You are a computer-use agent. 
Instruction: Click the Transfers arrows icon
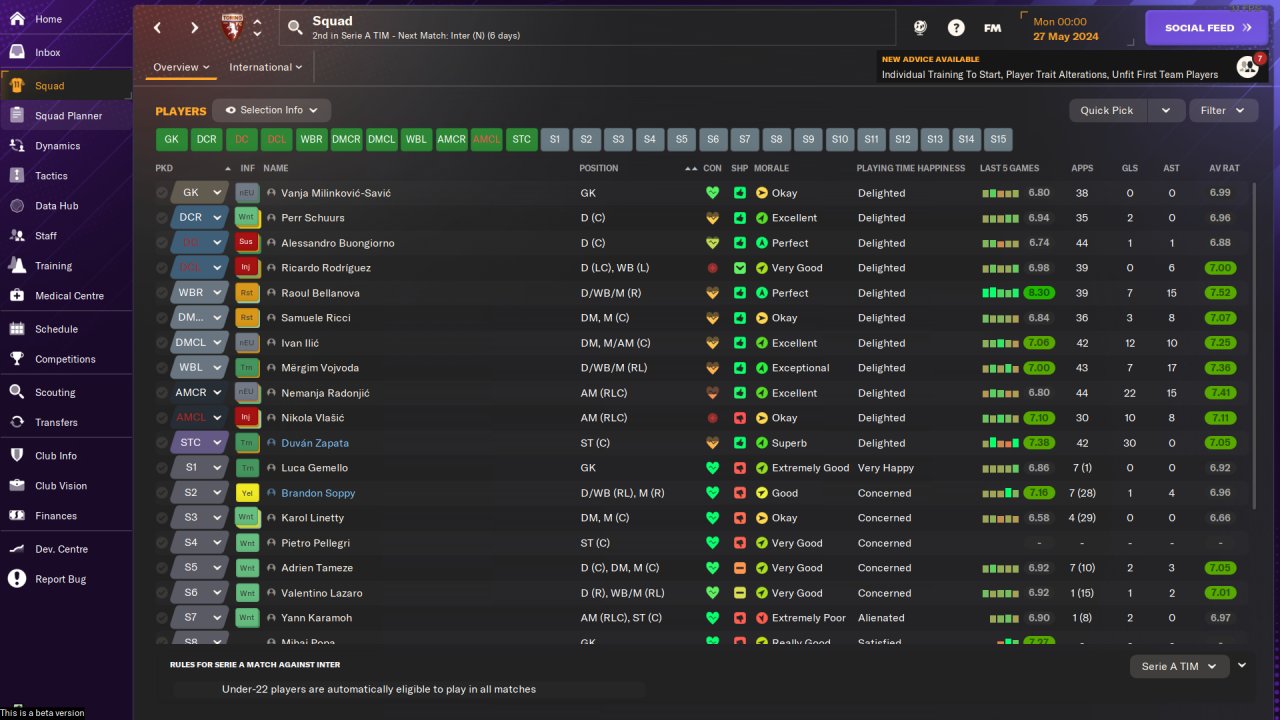pyautogui.click(x=16, y=422)
